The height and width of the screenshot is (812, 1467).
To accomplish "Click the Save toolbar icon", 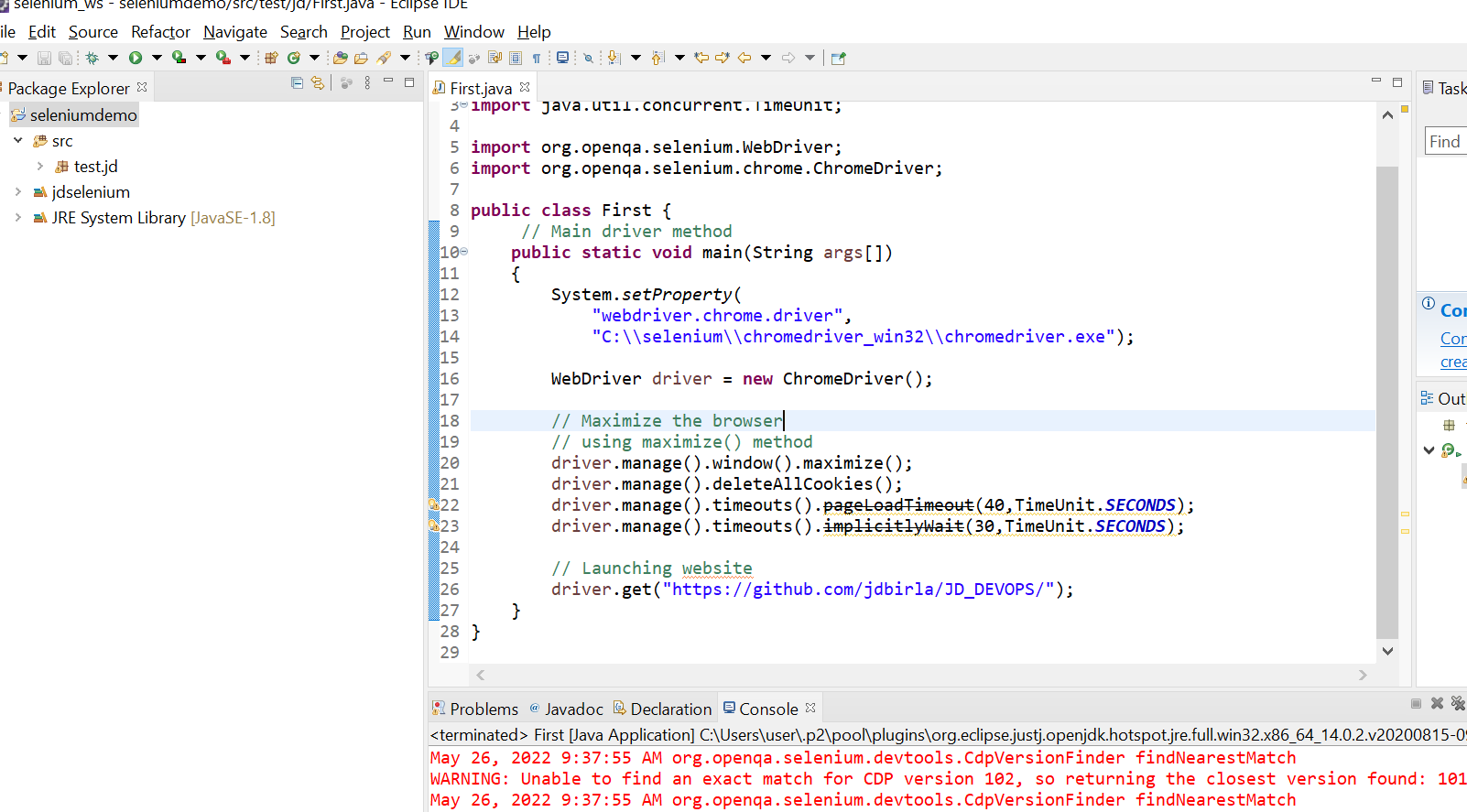I will tap(44, 58).
